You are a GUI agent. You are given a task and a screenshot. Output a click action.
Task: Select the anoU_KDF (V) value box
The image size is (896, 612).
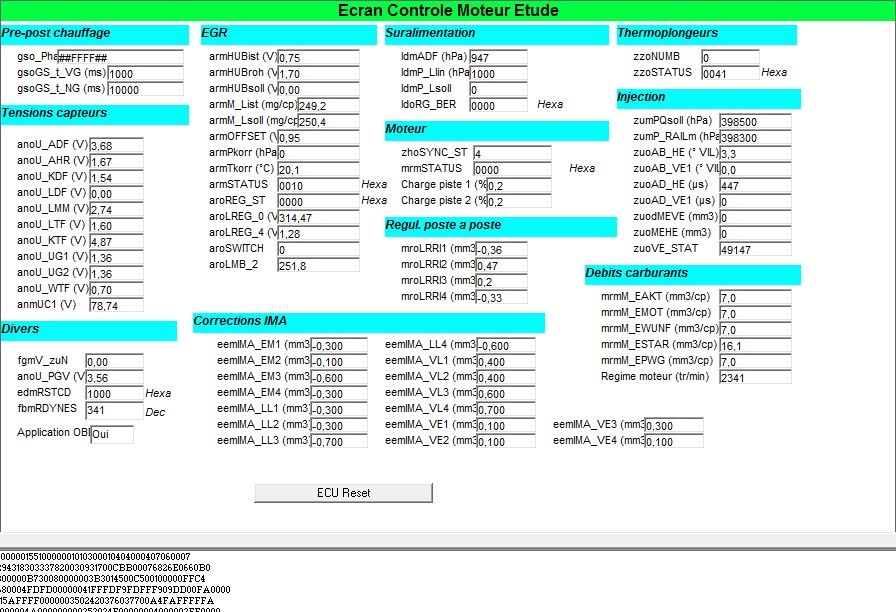point(116,177)
